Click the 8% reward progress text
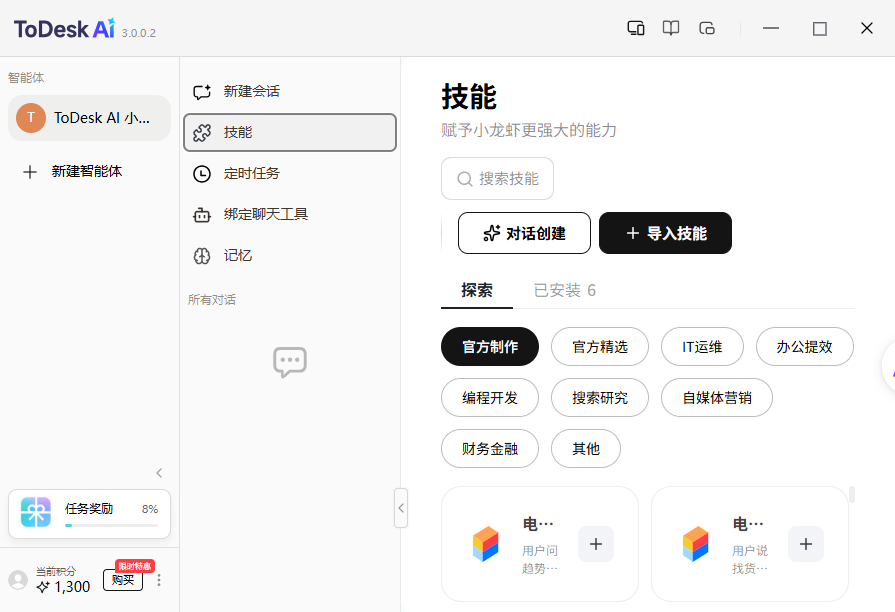The height and width of the screenshot is (612, 895). (x=150, y=509)
